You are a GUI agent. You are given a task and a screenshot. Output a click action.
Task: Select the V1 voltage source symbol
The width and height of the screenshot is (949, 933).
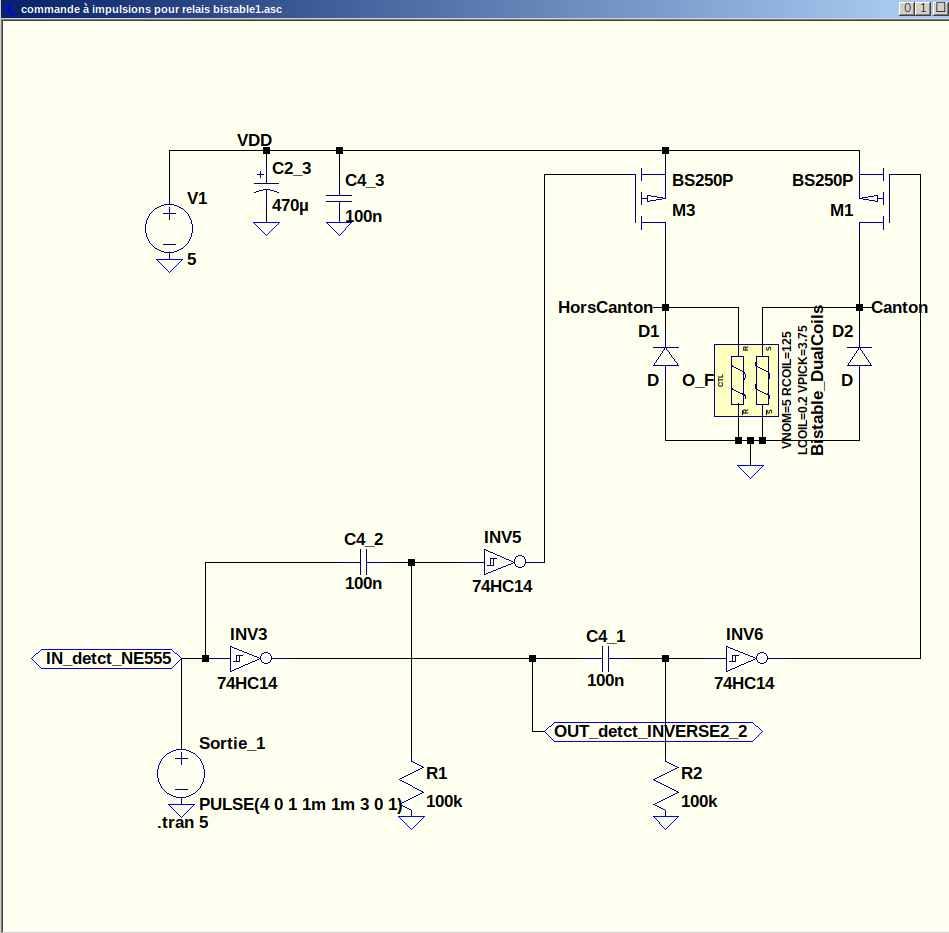[169, 228]
